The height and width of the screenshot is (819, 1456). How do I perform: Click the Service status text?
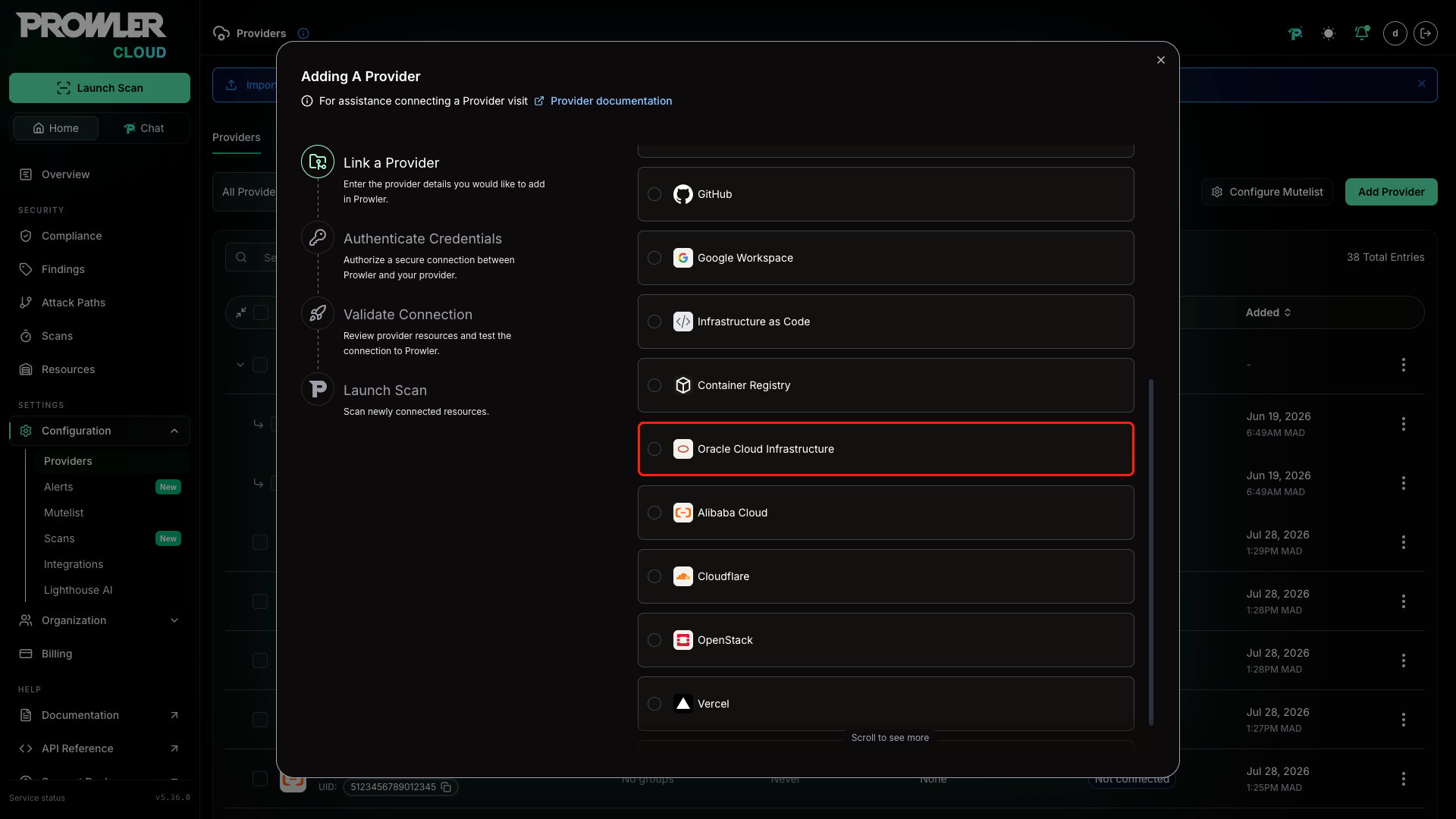tap(37, 798)
